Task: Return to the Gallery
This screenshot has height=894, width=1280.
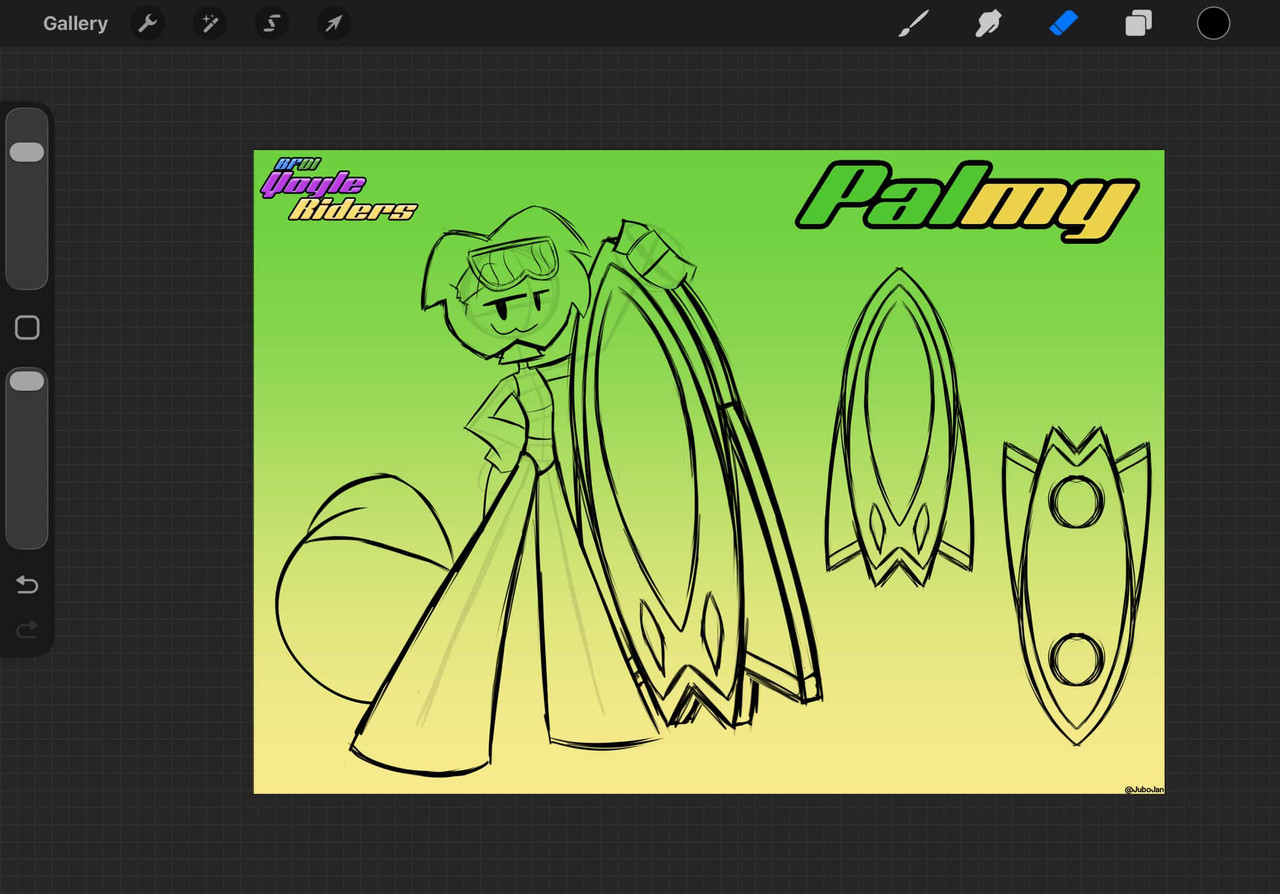Action: [75, 23]
